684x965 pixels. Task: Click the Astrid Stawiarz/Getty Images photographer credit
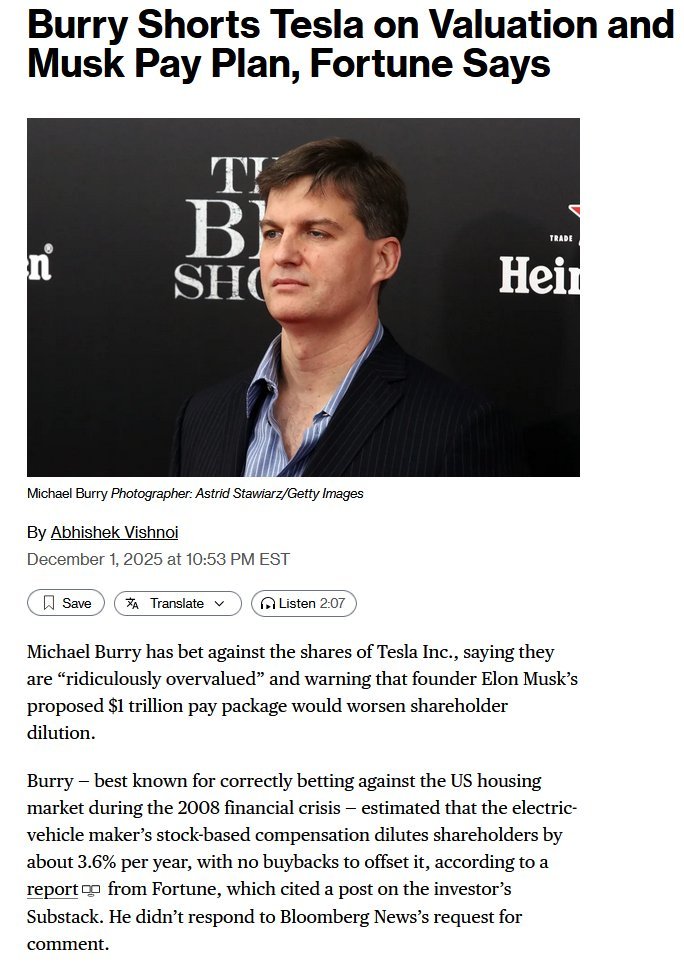(x=280, y=493)
